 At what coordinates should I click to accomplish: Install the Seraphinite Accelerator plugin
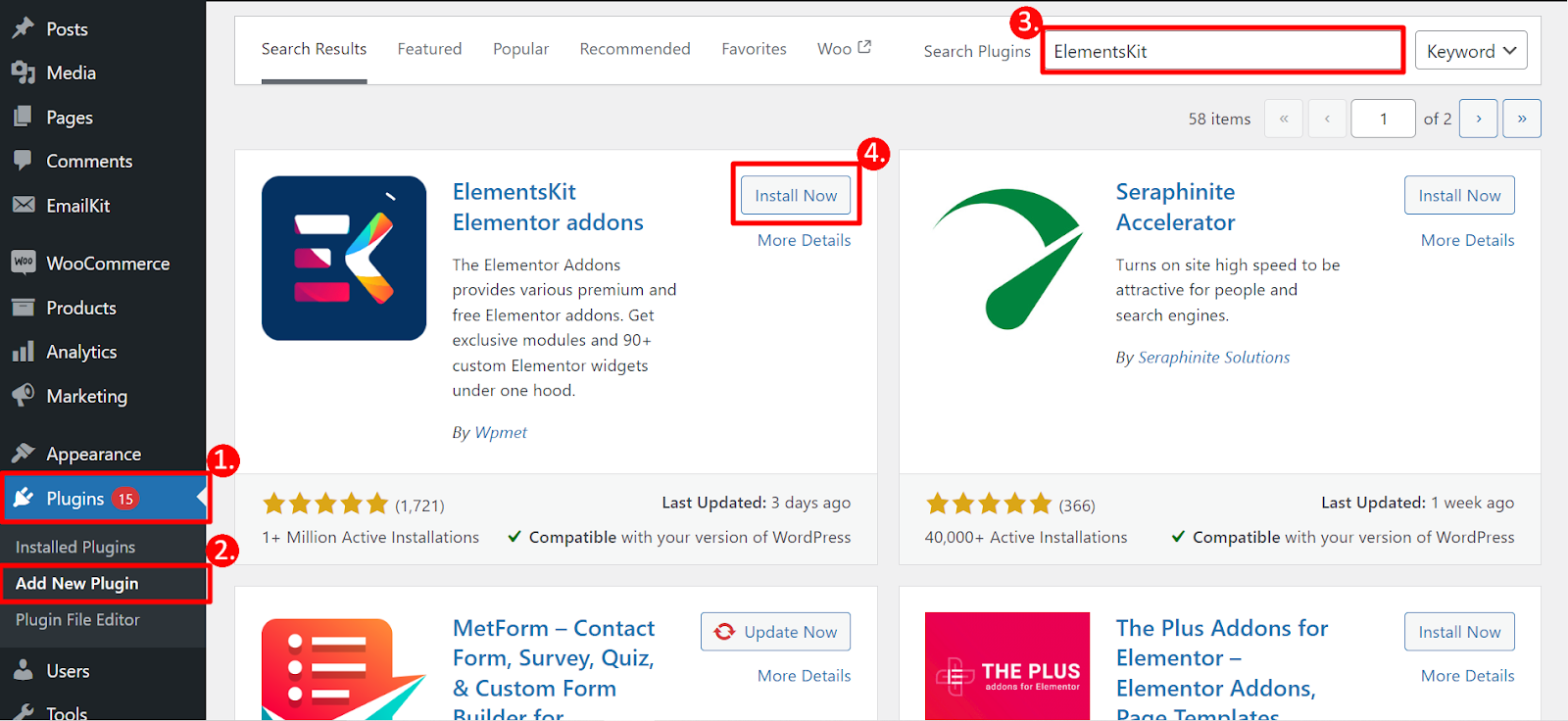pyautogui.click(x=1459, y=195)
